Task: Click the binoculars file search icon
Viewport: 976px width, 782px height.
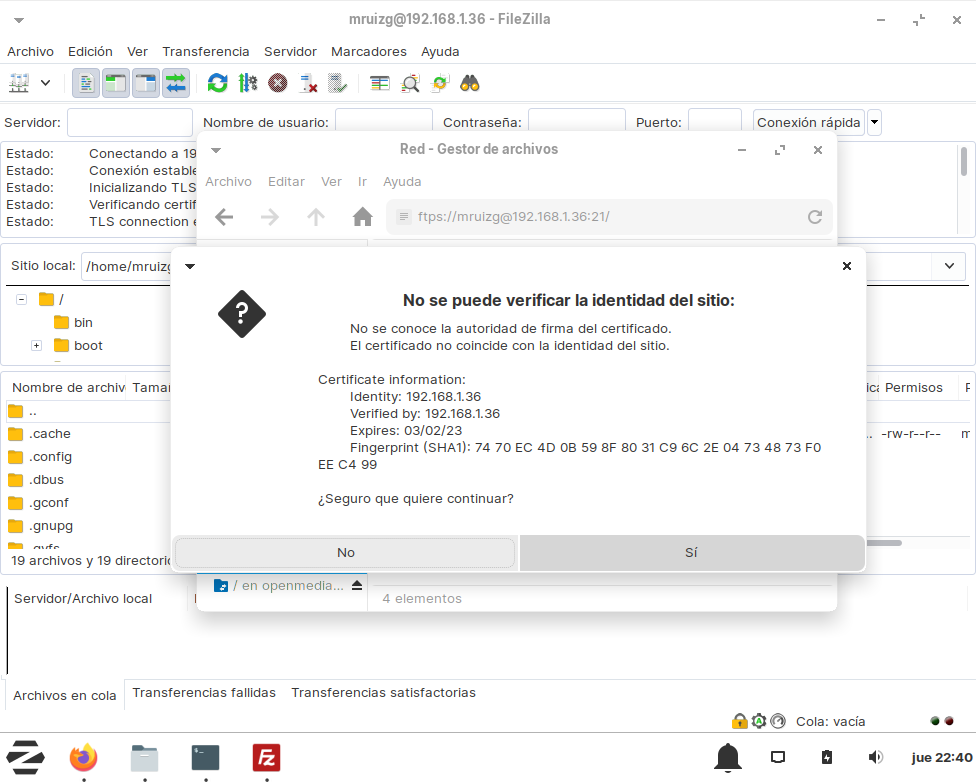Action: 470,83
